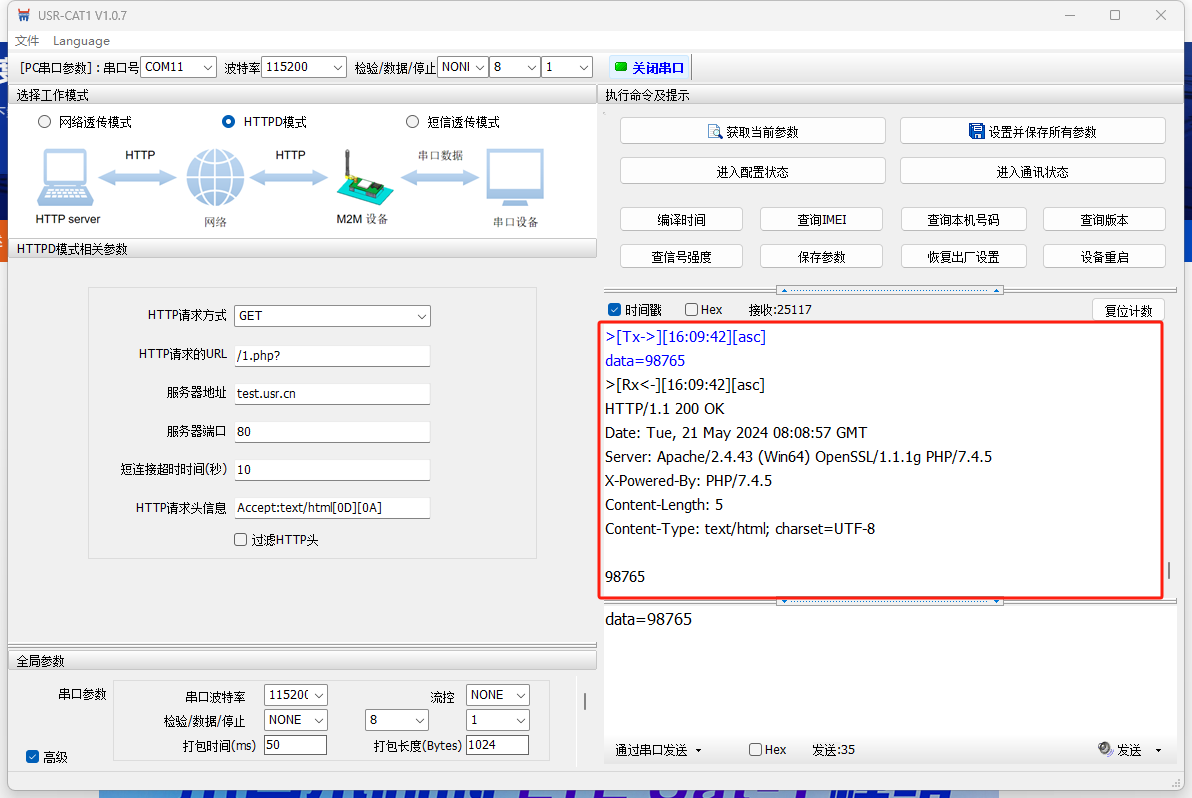This screenshot has width=1192, height=798.
Task: Click the green close serial port icon
Action: [x=621, y=67]
